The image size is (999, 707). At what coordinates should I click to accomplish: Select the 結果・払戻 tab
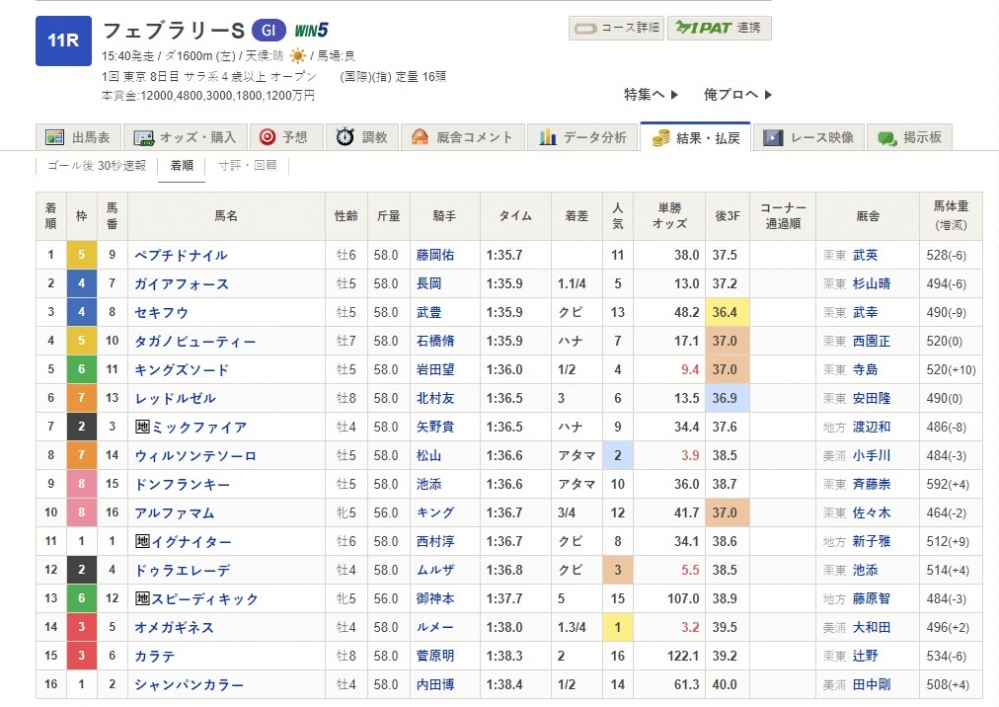[x=695, y=137]
